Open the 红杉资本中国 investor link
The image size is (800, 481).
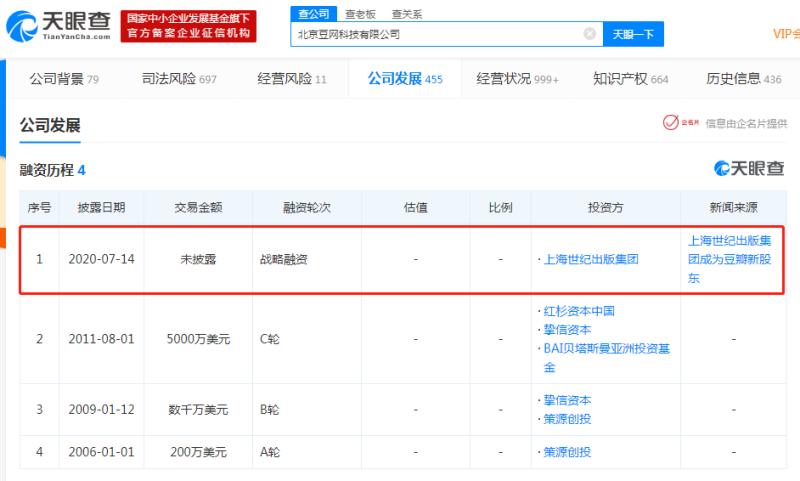click(579, 311)
